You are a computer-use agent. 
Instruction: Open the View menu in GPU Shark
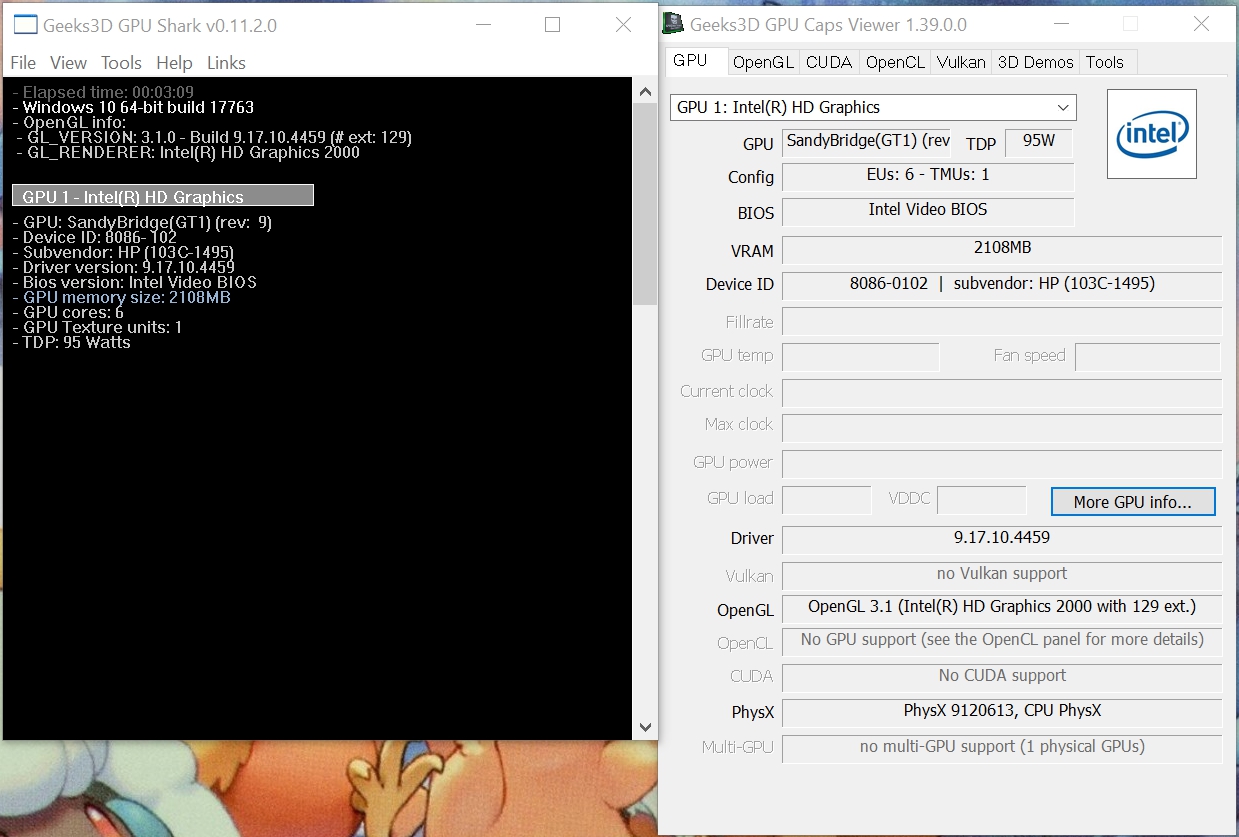click(x=68, y=63)
